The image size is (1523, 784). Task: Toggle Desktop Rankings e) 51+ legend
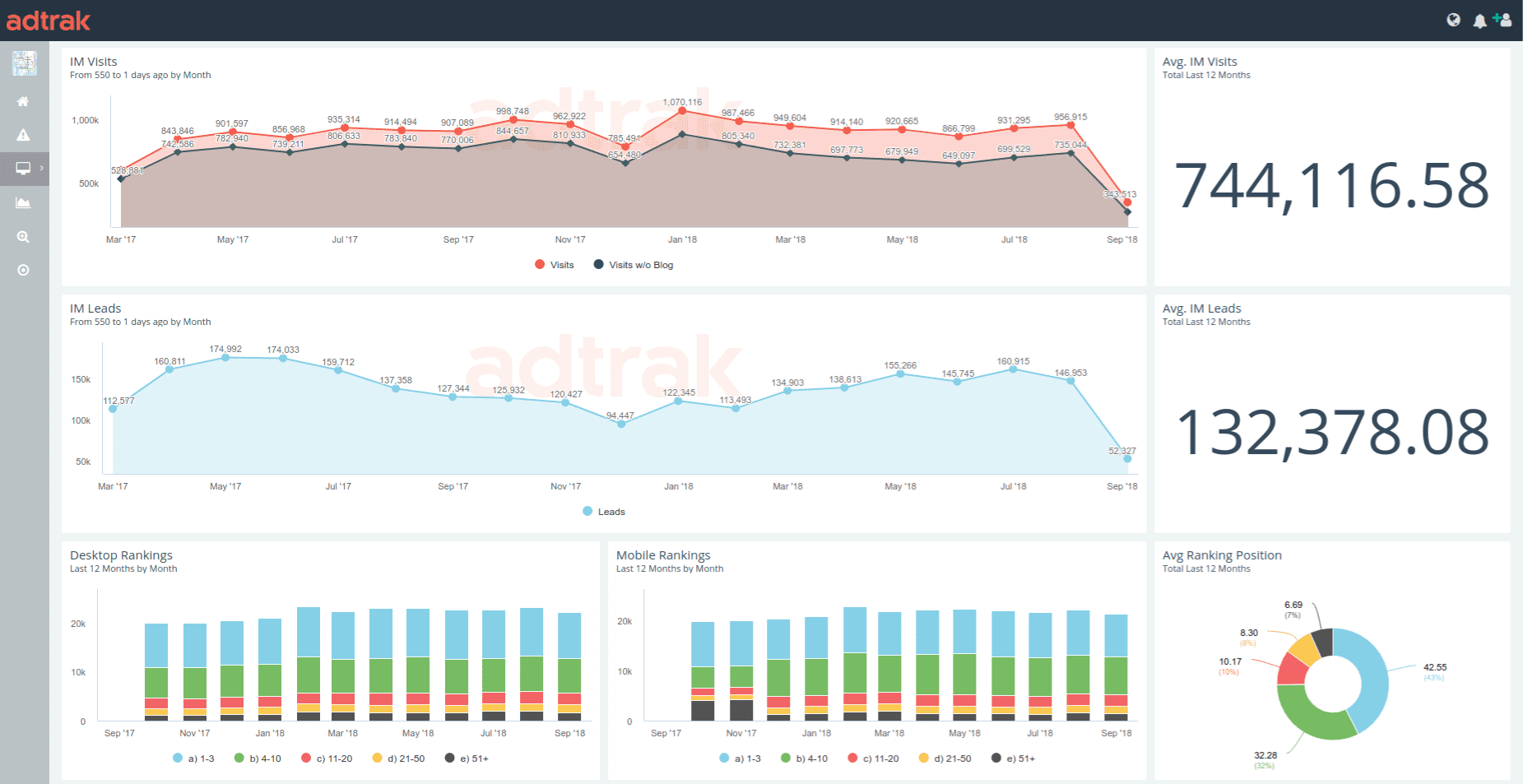[467, 758]
